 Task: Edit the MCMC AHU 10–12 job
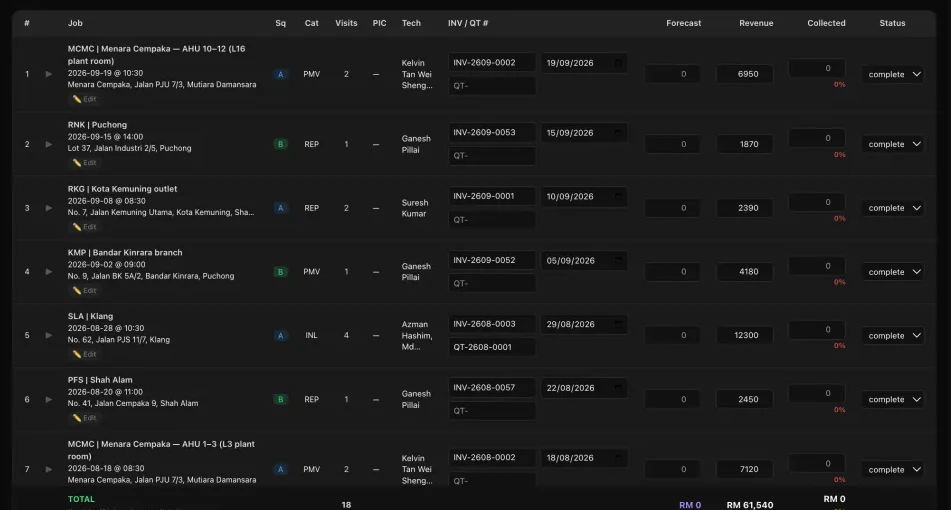point(85,99)
